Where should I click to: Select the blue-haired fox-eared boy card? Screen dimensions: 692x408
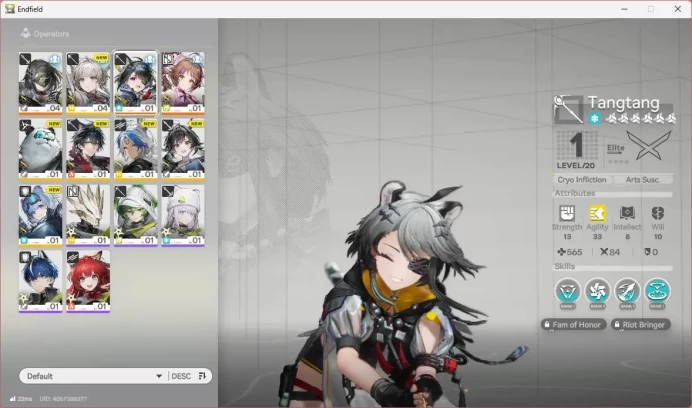point(40,282)
